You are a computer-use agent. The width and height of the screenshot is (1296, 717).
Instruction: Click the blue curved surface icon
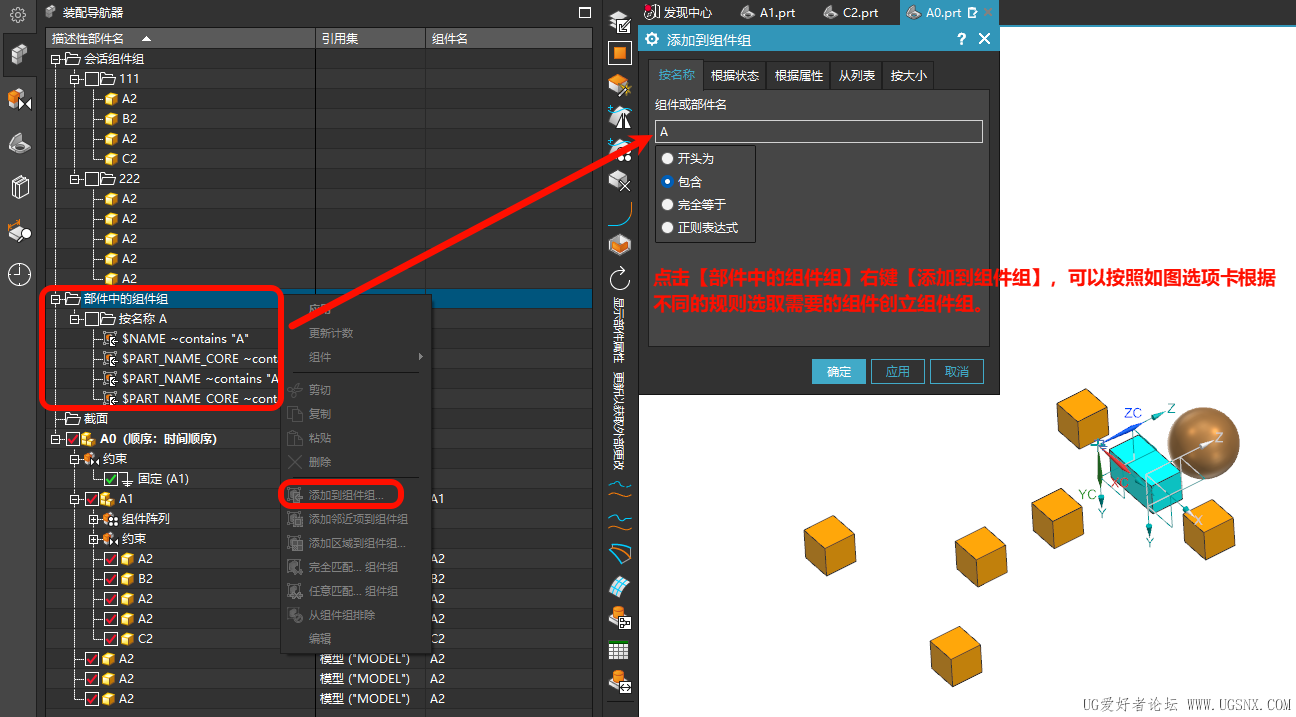point(620,553)
